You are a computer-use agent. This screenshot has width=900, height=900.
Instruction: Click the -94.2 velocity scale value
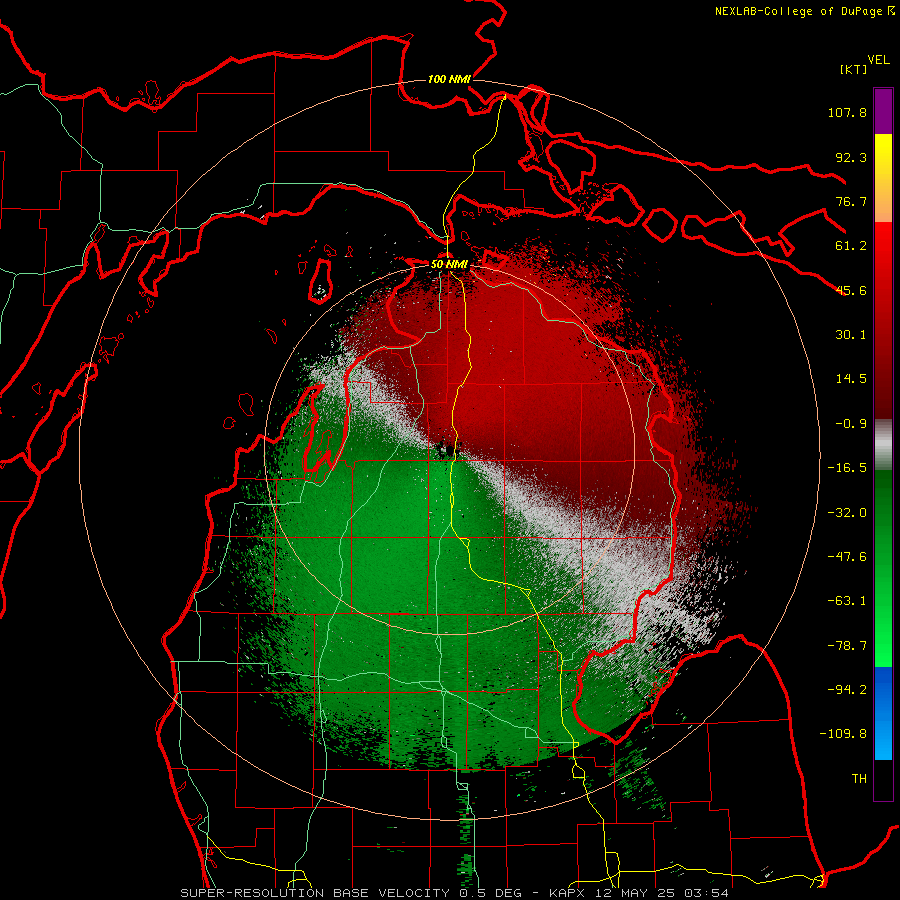point(847,690)
